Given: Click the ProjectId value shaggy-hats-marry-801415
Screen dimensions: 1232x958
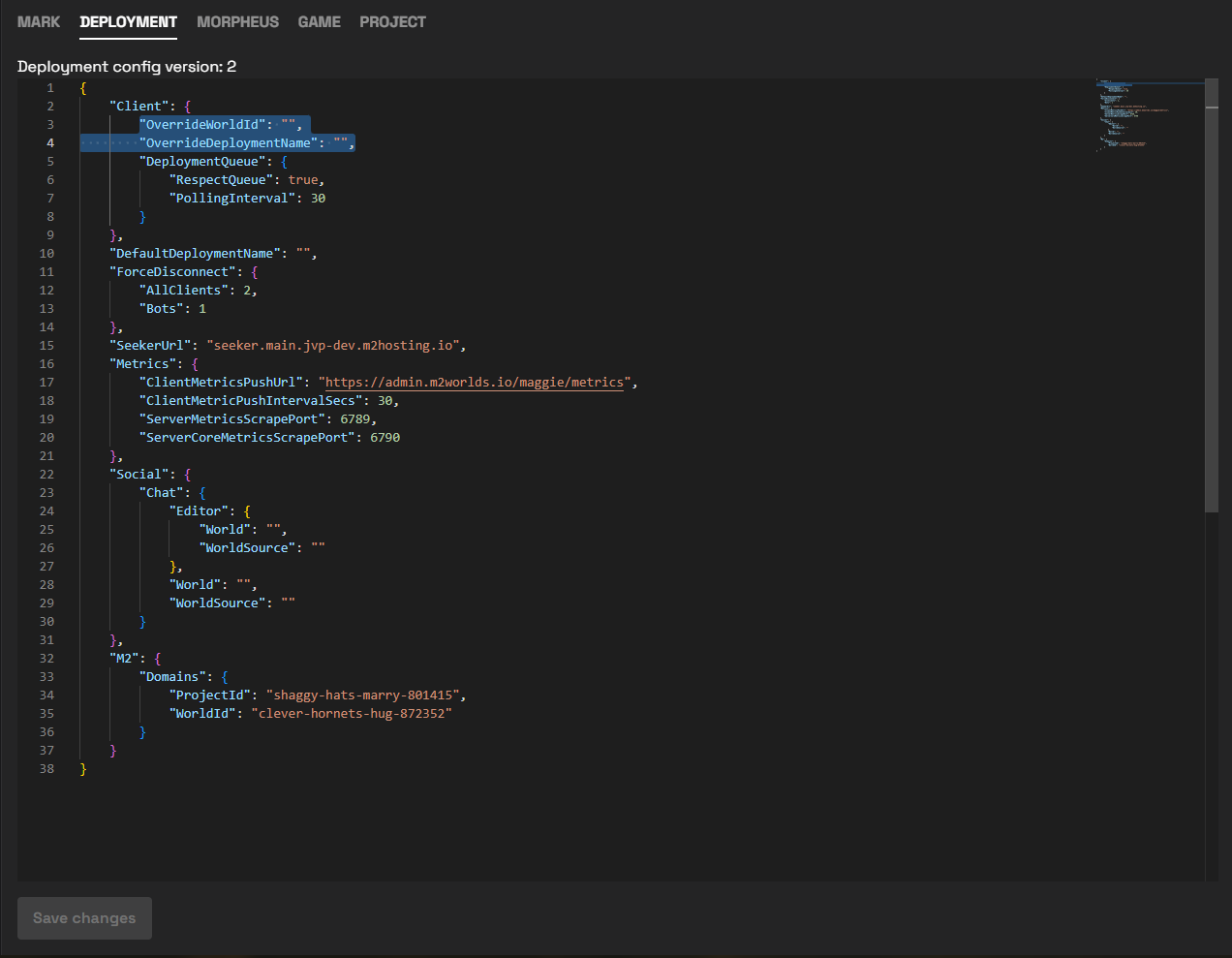Looking at the screenshot, I should (x=363, y=695).
